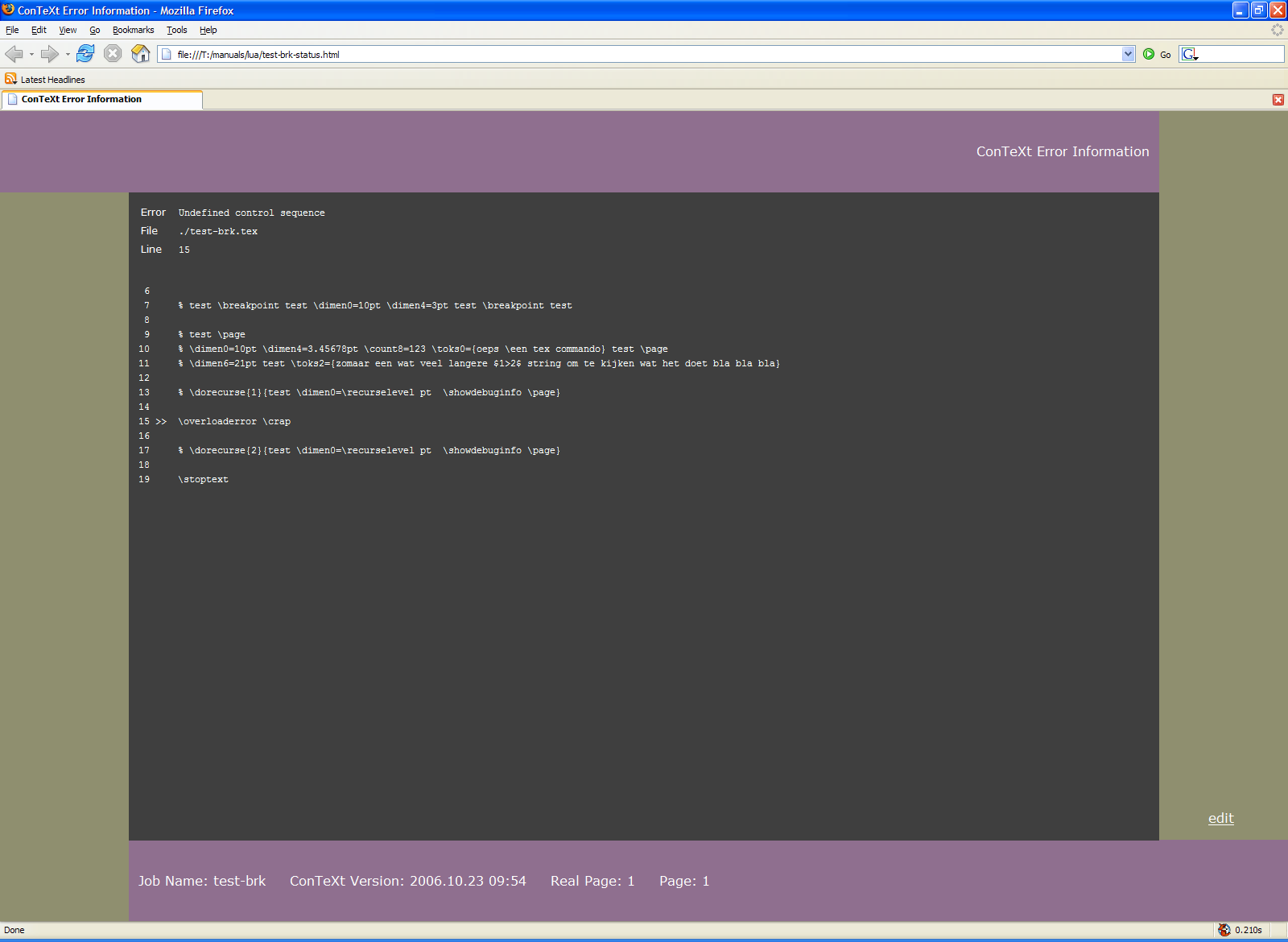Open the Help menu
This screenshot has height=942, width=1288.
tap(208, 30)
